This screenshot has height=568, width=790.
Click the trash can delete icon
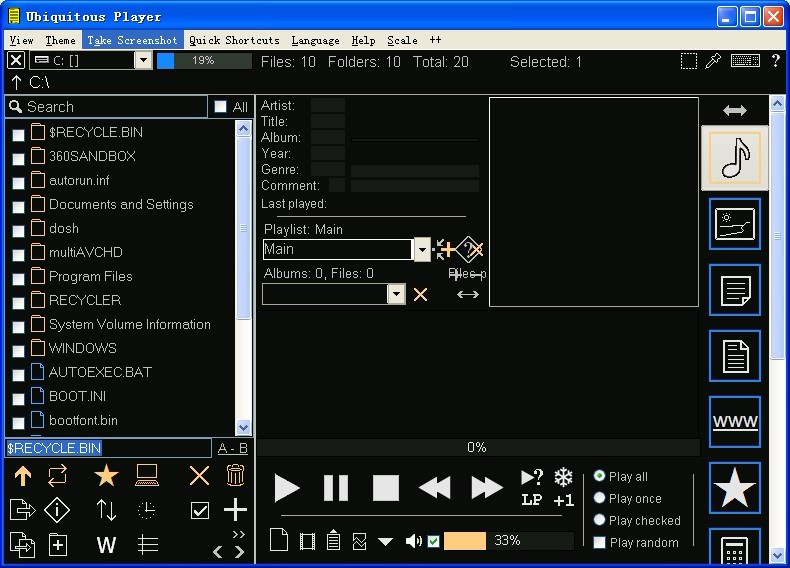(236, 476)
